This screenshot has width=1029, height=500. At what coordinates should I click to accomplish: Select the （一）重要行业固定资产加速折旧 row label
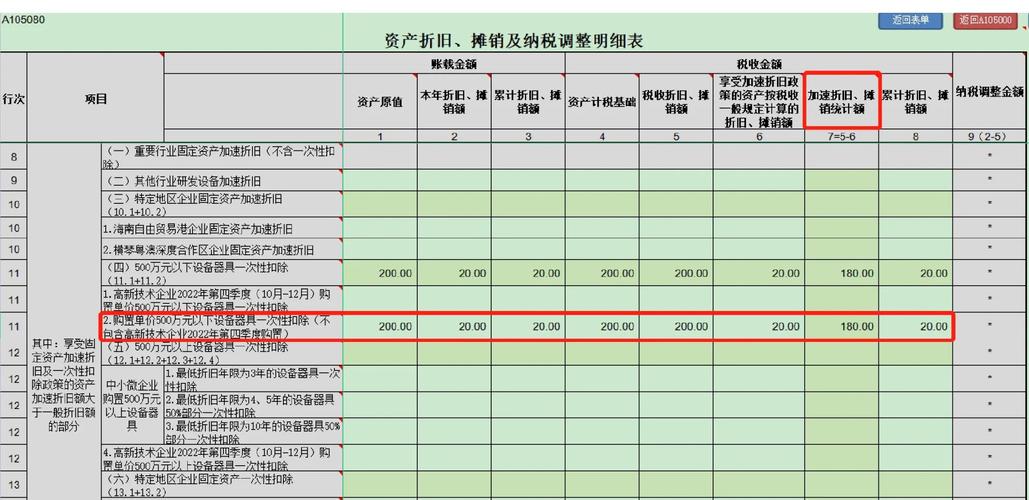[x=220, y=156]
